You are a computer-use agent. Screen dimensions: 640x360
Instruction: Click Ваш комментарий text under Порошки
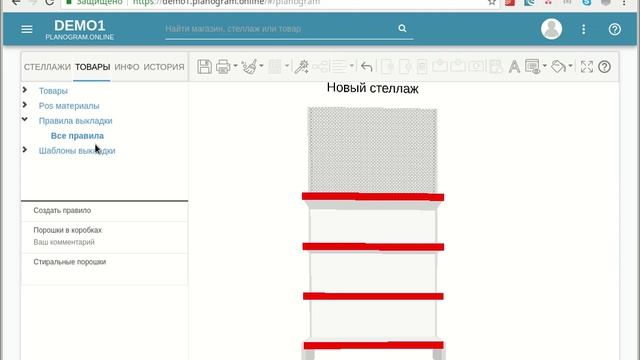pos(64,242)
